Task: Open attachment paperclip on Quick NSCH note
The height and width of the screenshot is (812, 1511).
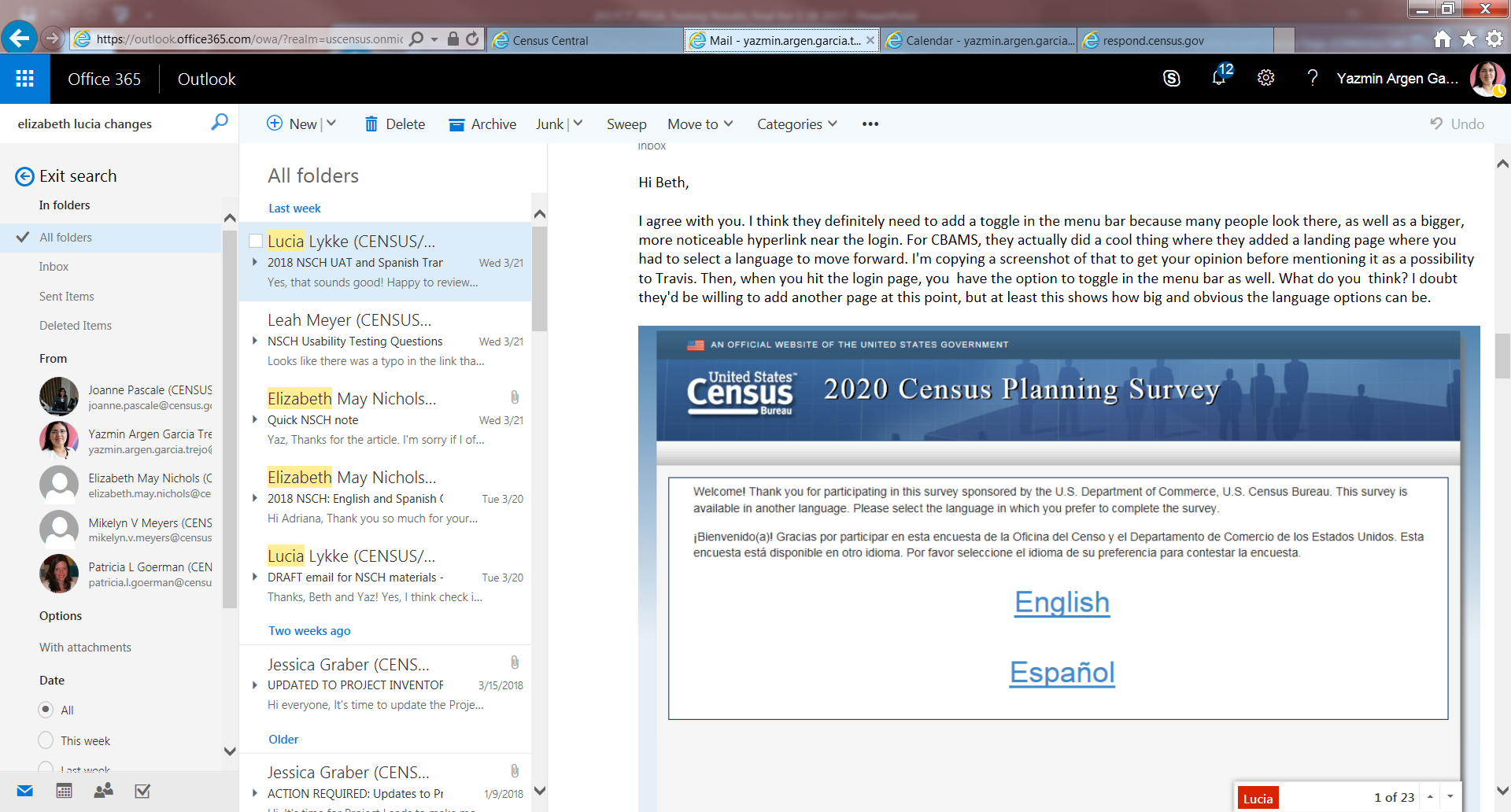Action: [x=515, y=397]
